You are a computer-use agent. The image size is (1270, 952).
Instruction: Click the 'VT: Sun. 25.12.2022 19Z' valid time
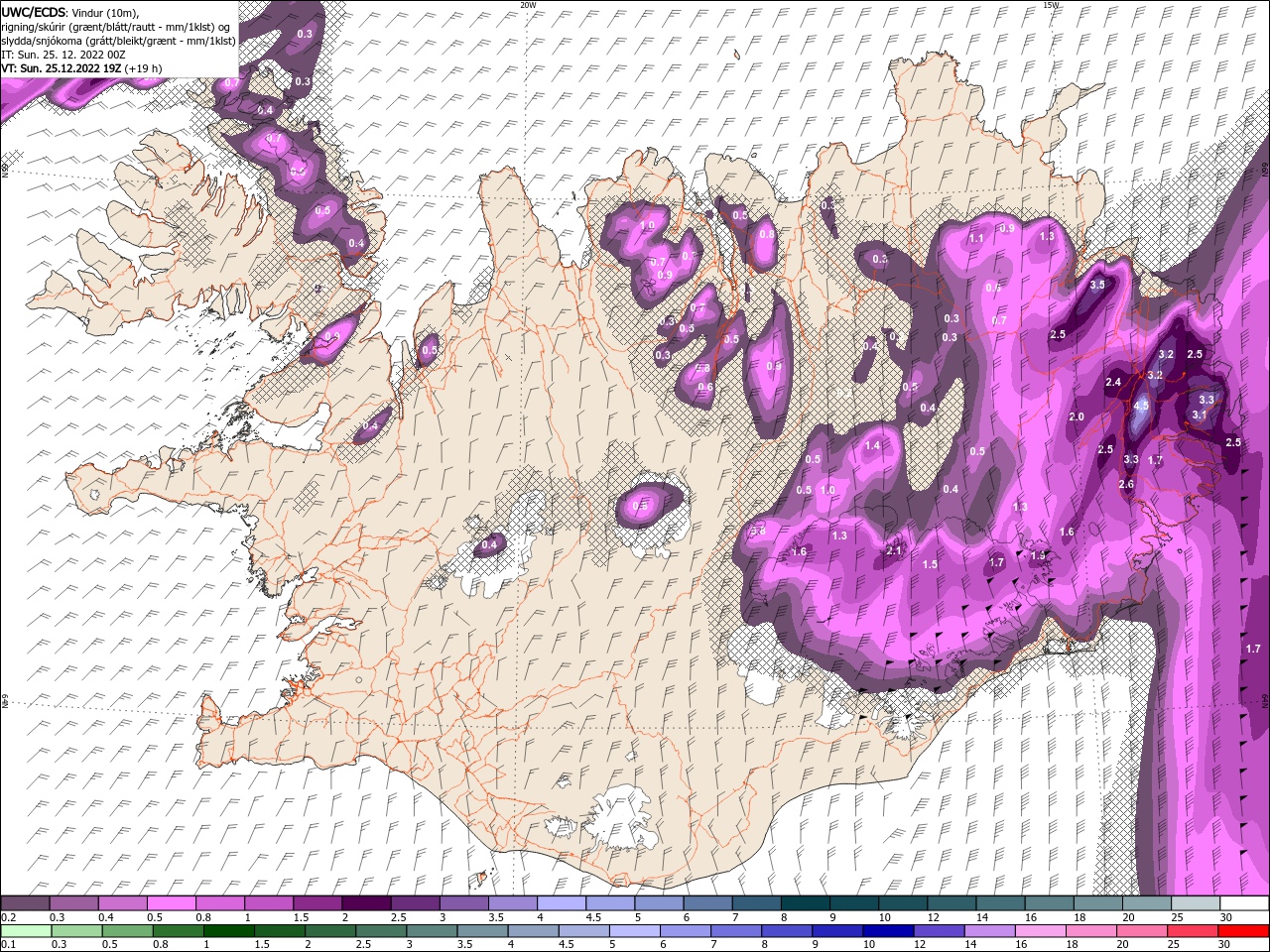[x=60, y=68]
